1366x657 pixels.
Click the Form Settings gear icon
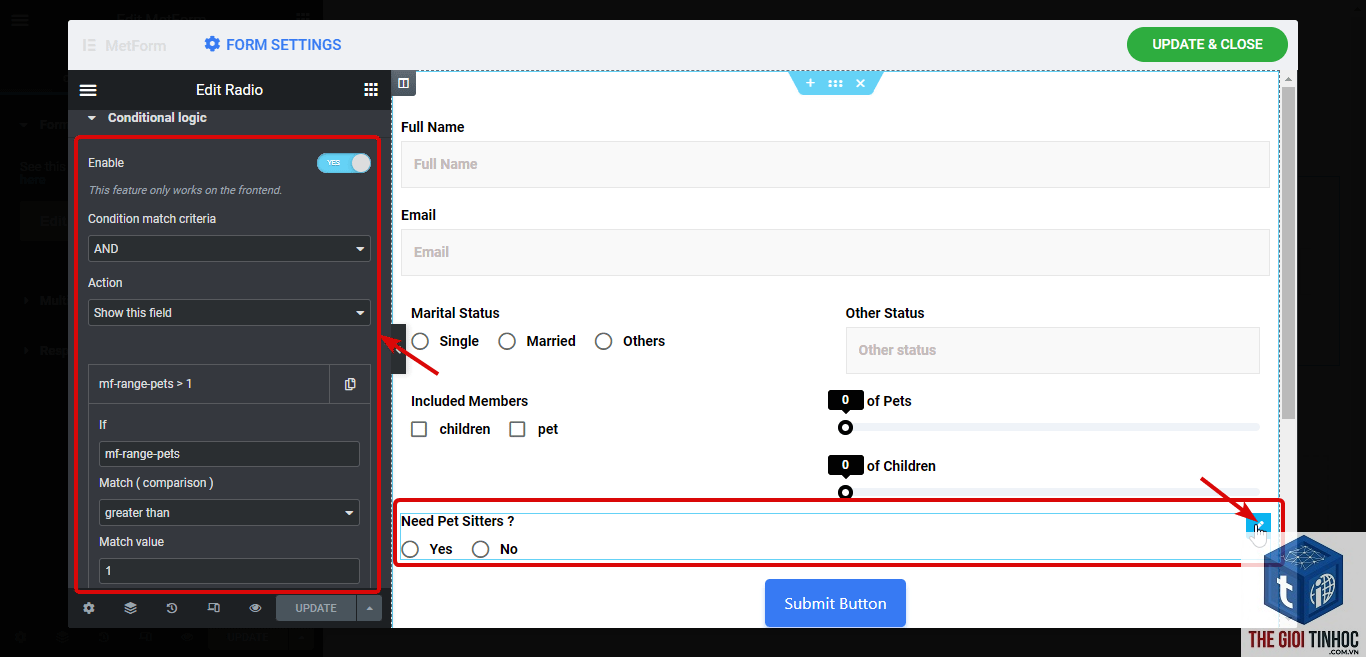tap(212, 44)
